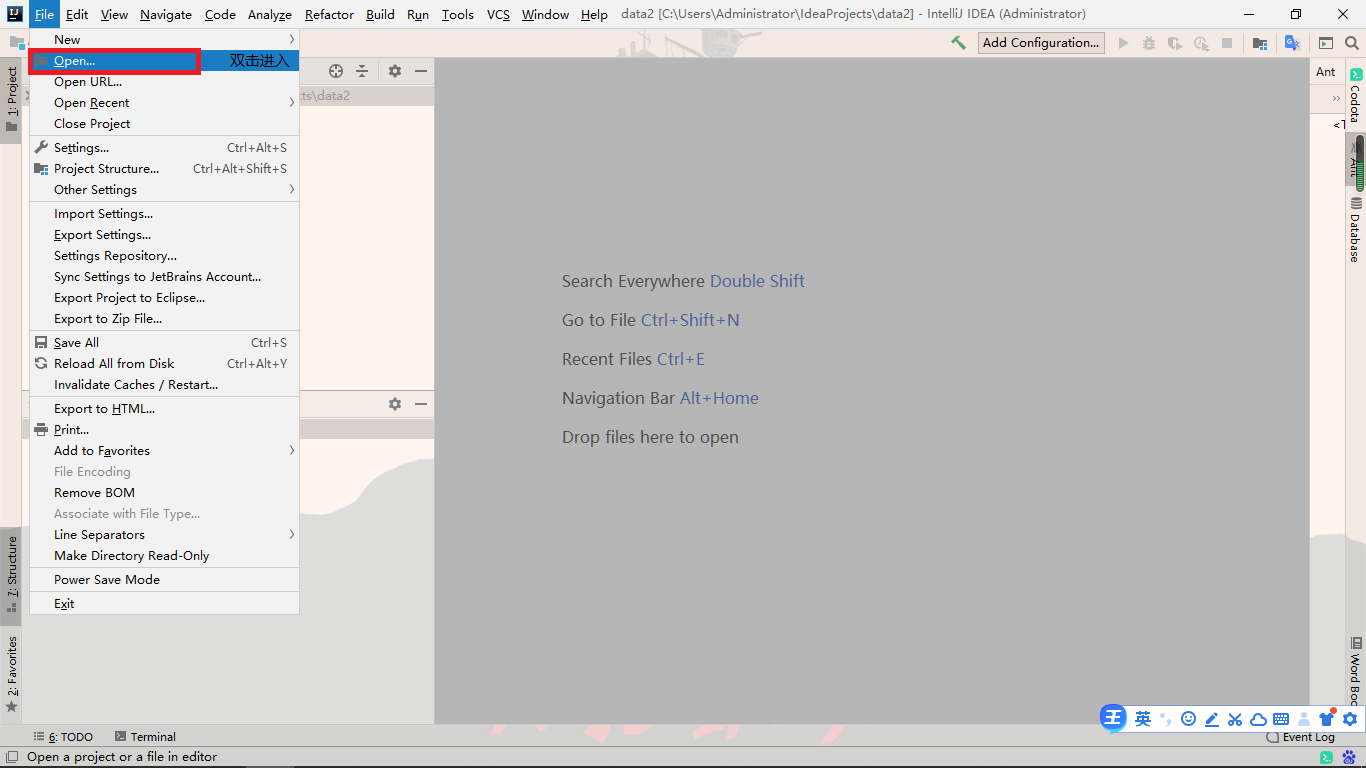Viewport: 1366px width, 768px height.
Task: Click the IME emoji smiley icon
Action: pos(1188,719)
